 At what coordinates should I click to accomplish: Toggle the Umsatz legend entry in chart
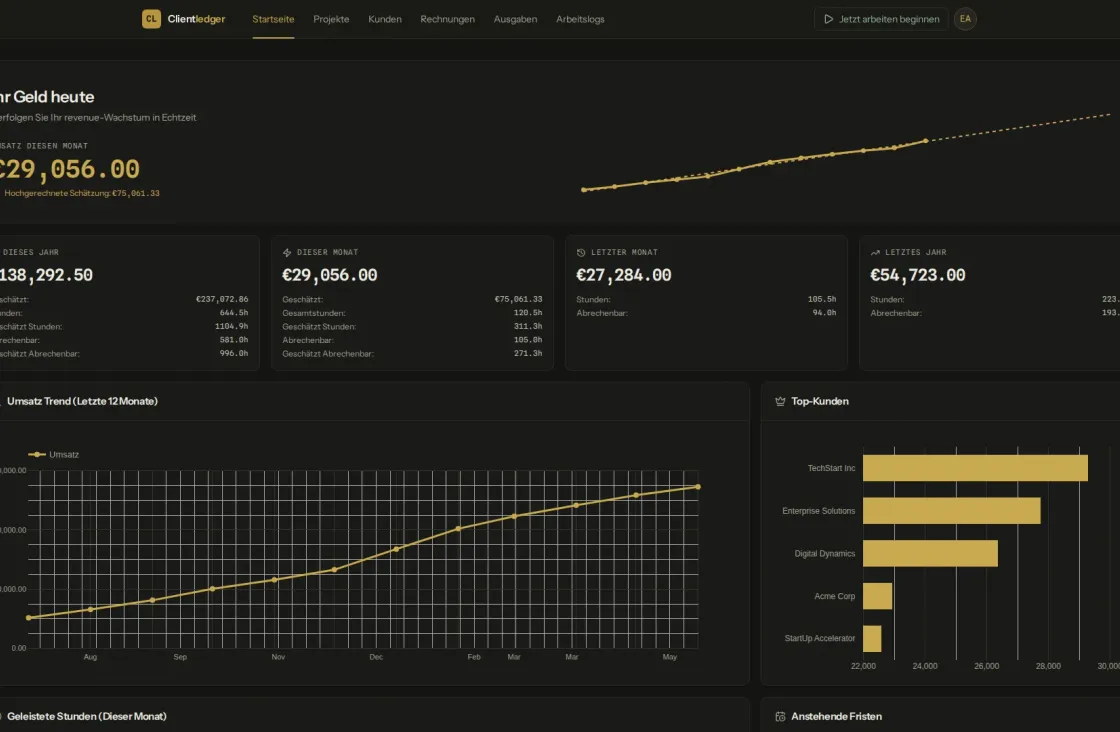(54, 454)
